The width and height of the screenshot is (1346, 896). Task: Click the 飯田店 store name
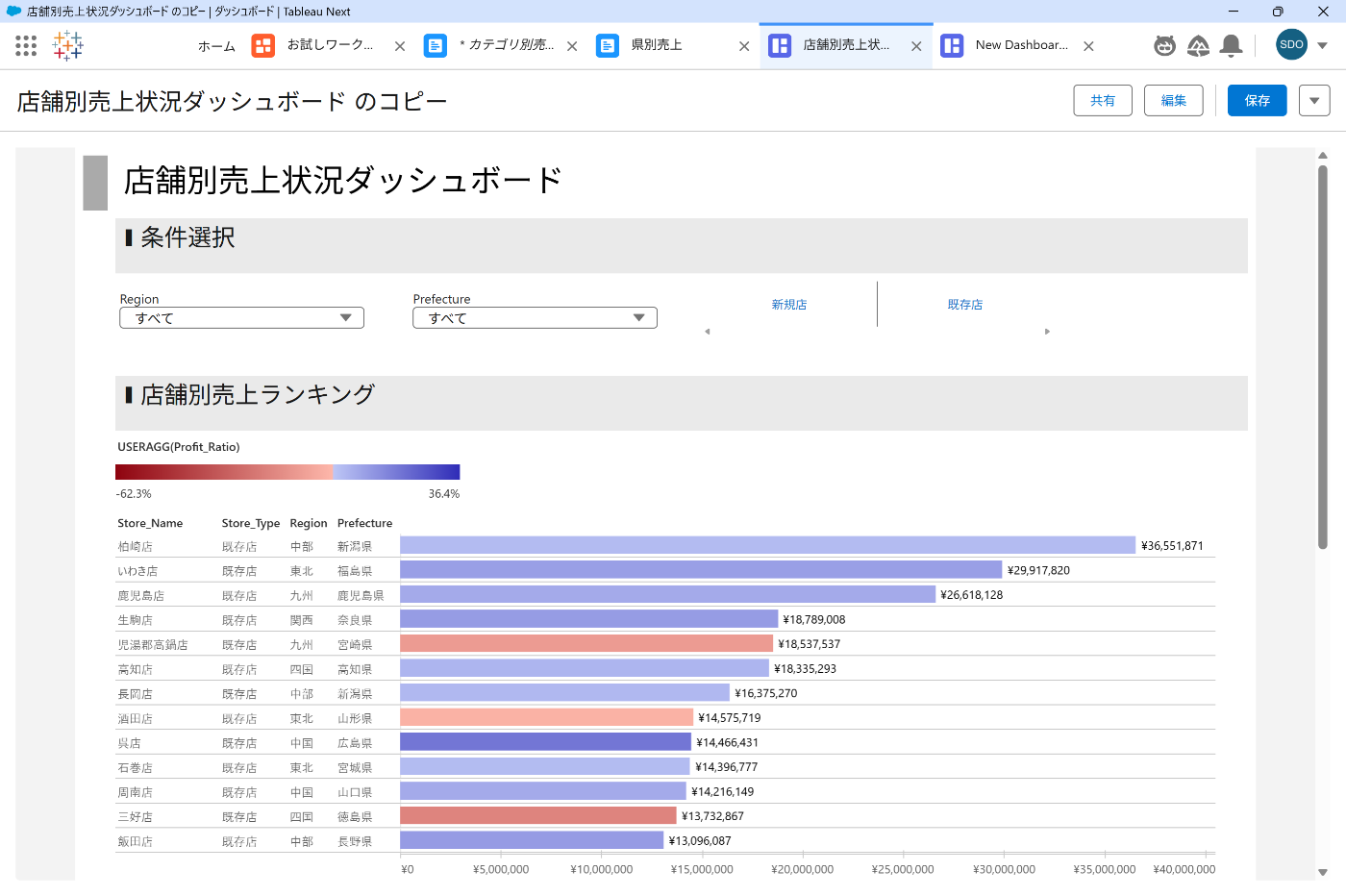pos(135,841)
